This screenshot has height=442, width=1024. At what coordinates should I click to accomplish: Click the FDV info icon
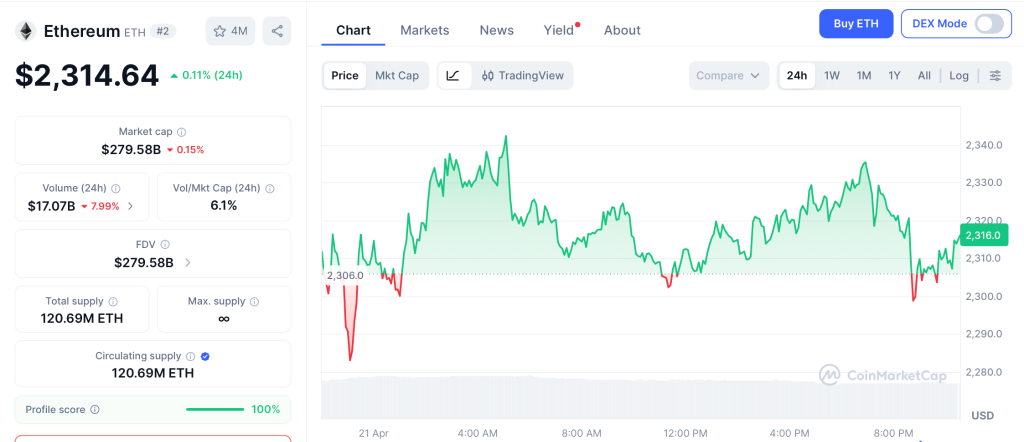tap(165, 244)
